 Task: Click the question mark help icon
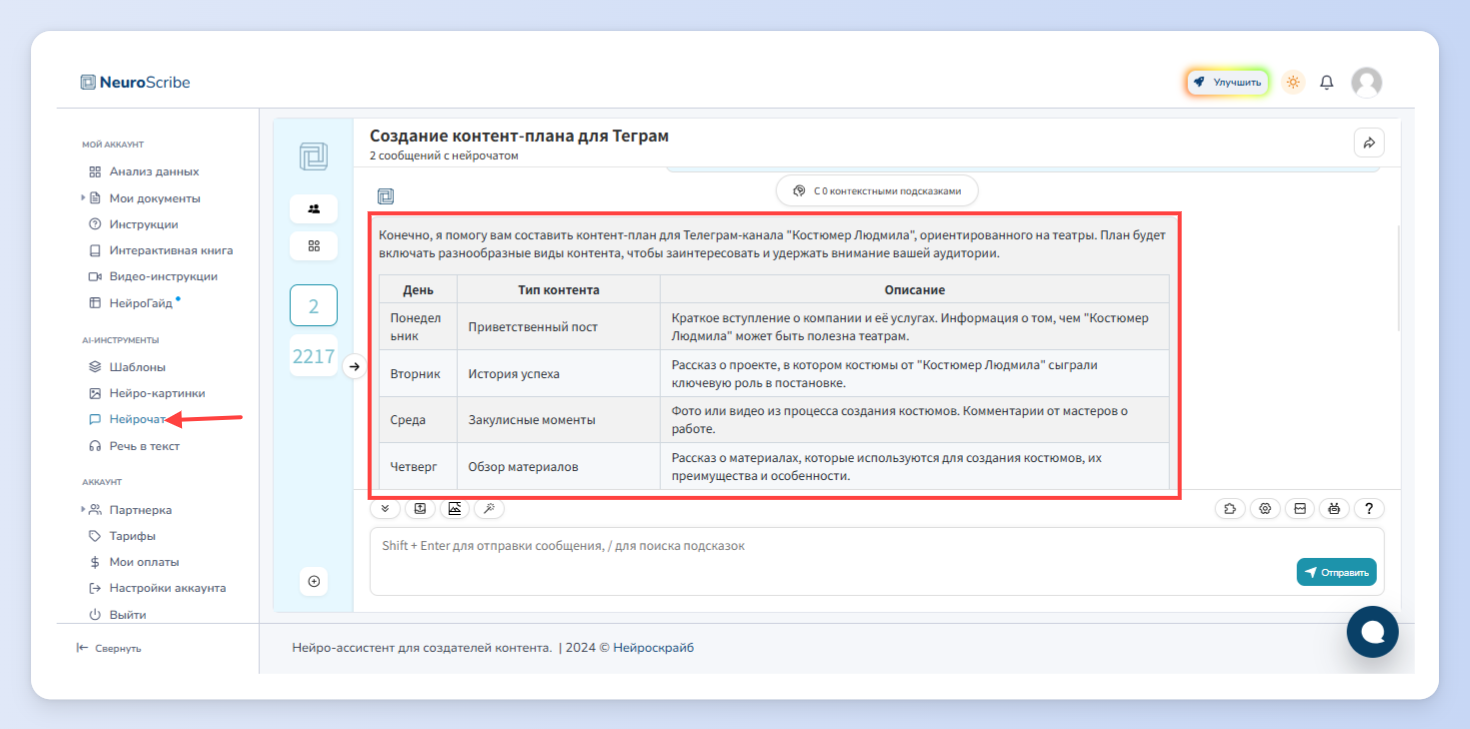click(x=1369, y=508)
